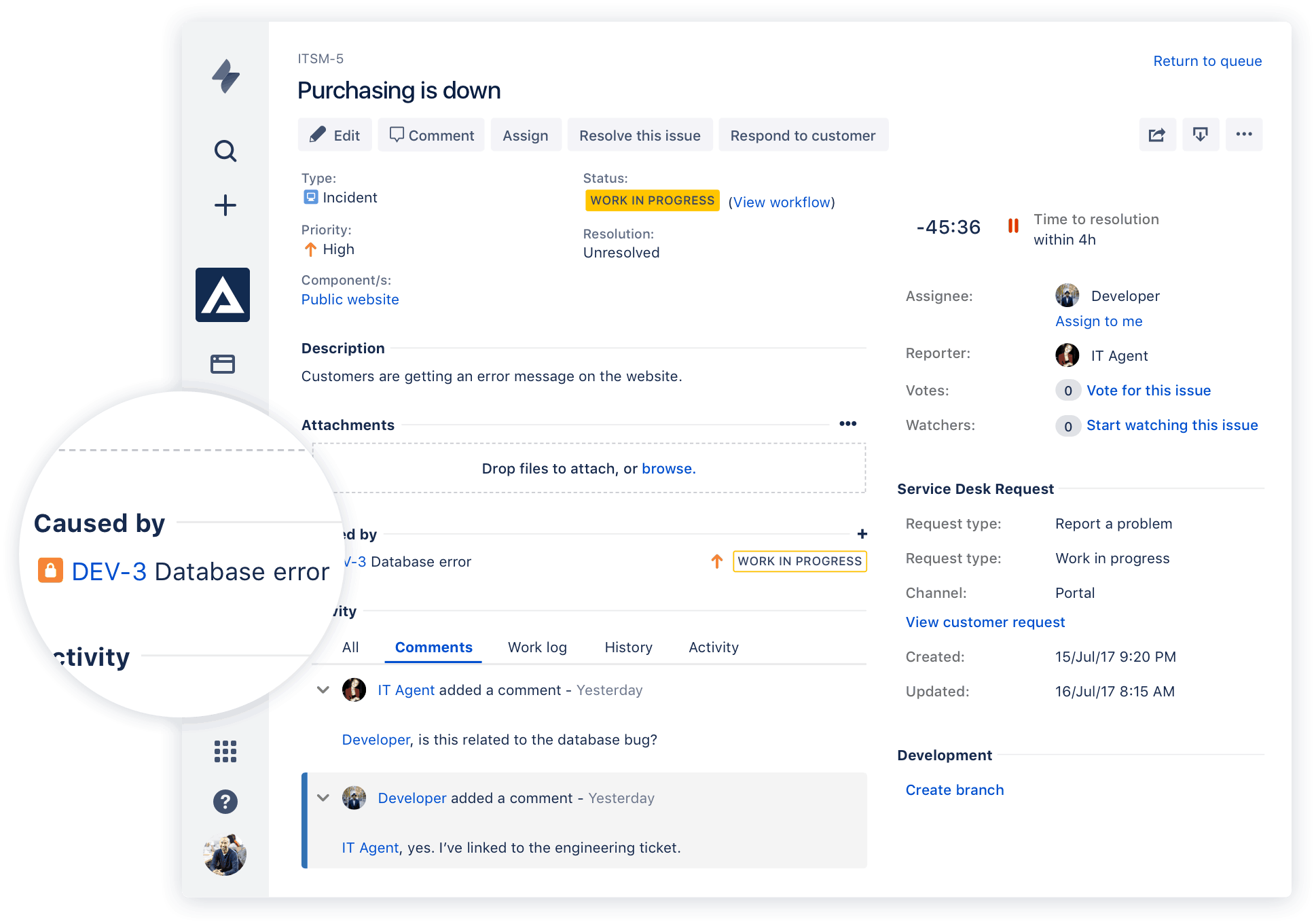
Task: Click the Updated date 16/Jul/17 8:15 AM
Action: point(1114,691)
